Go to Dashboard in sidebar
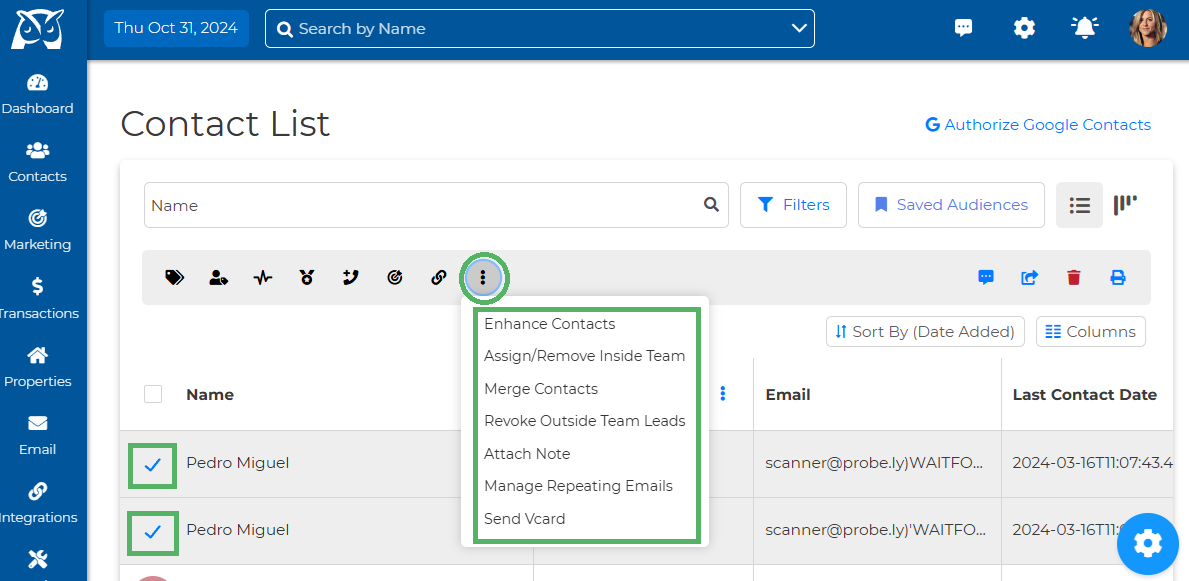The height and width of the screenshot is (581, 1189). 37,95
